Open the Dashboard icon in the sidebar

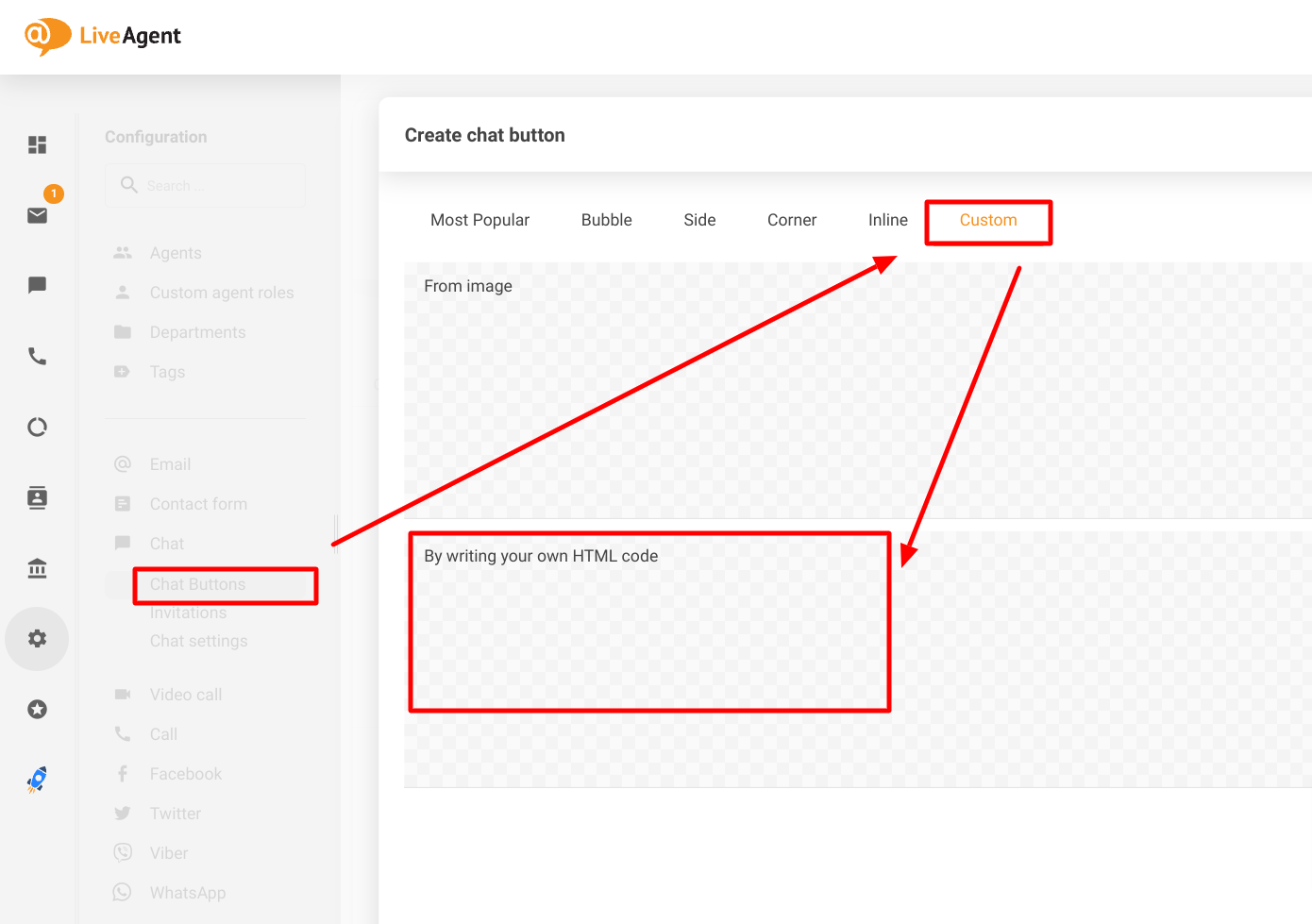pos(37,144)
